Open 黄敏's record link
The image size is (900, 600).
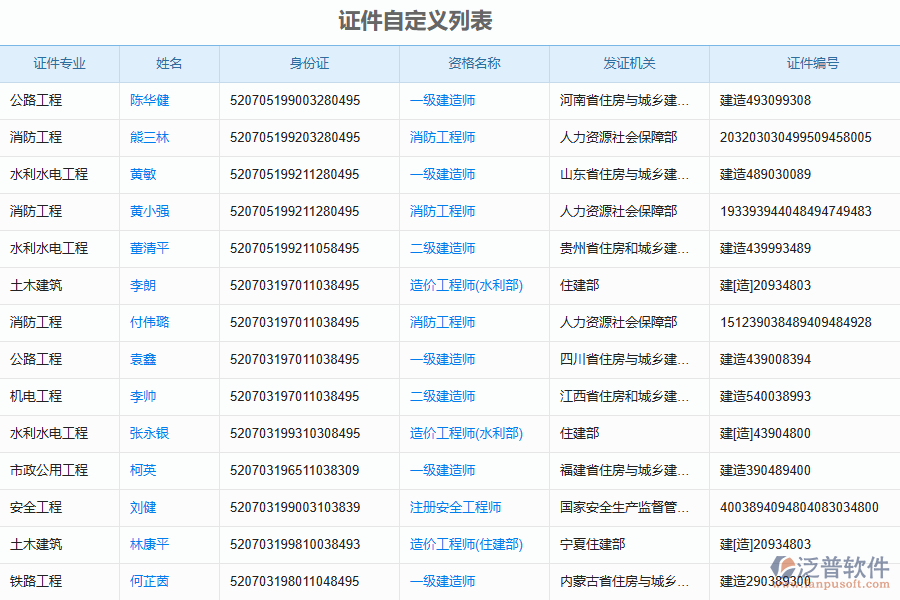tap(144, 174)
